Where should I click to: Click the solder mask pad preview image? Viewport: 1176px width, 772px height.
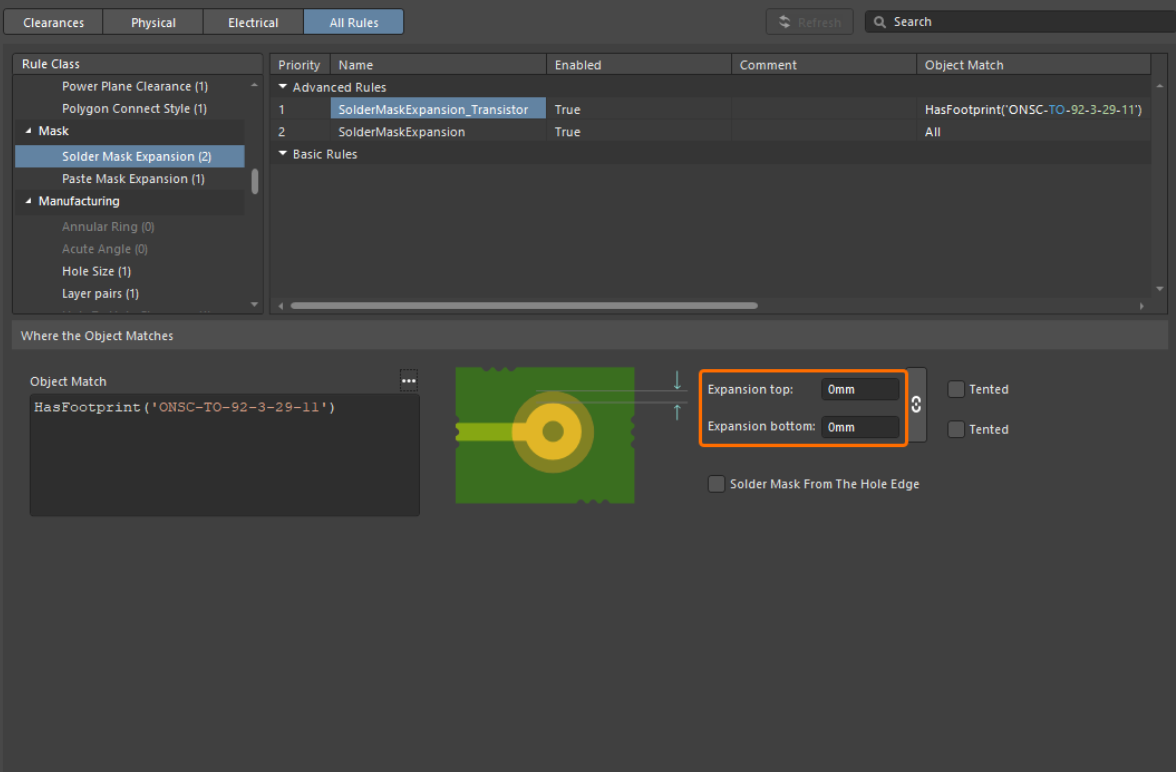[545, 435]
